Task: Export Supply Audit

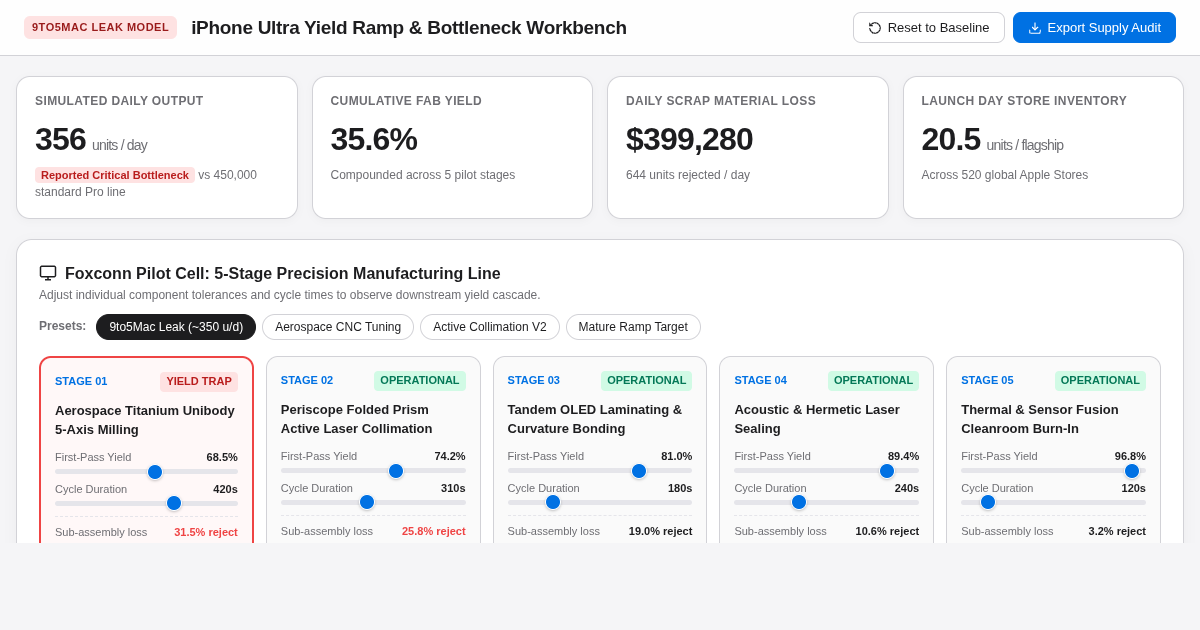Action: point(1094,28)
